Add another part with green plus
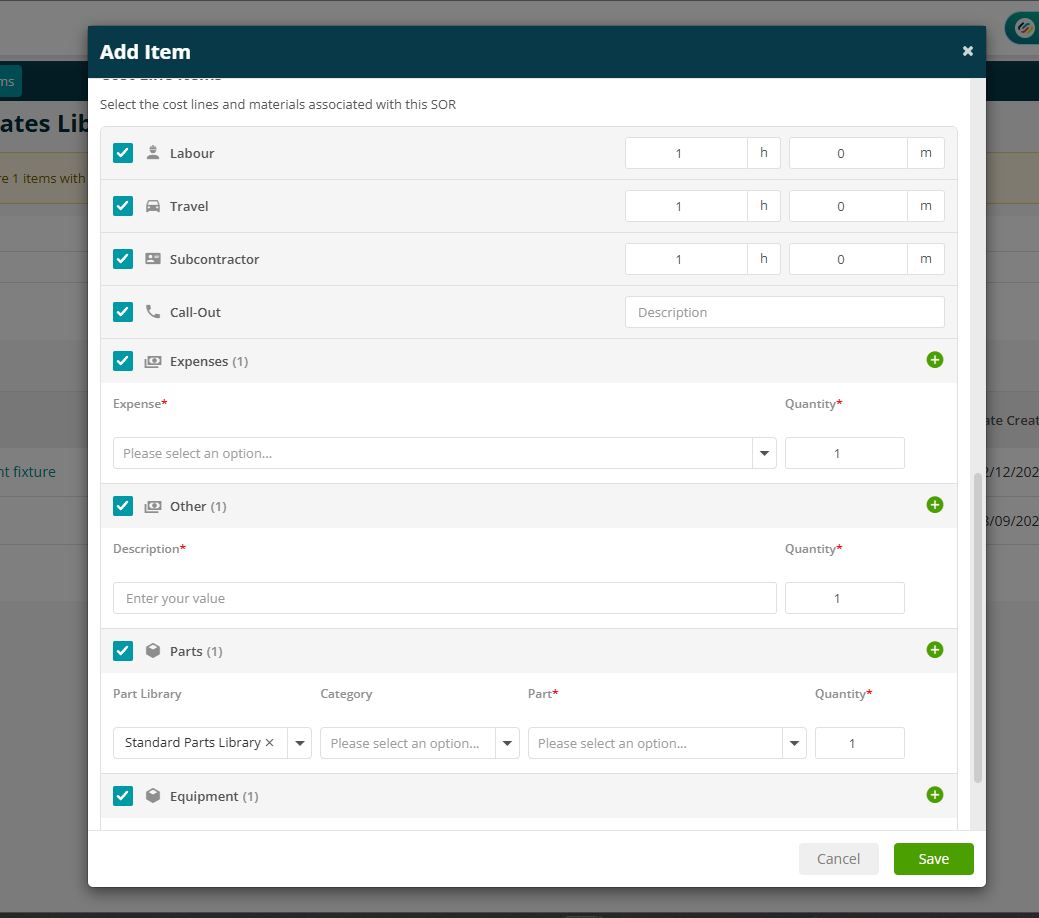The image size is (1039, 918). point(934,650)
